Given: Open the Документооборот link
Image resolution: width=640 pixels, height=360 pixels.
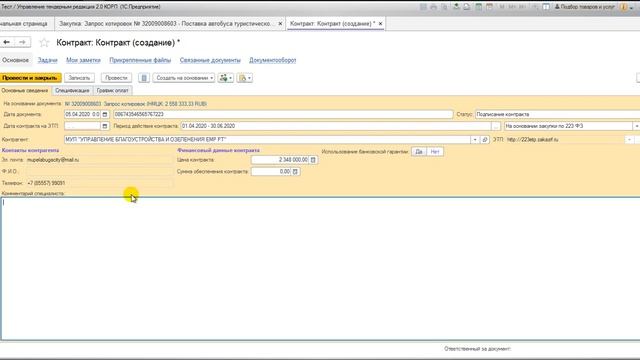Looking at the screenshot, I should pyautogui.click(x=273, y=60).
